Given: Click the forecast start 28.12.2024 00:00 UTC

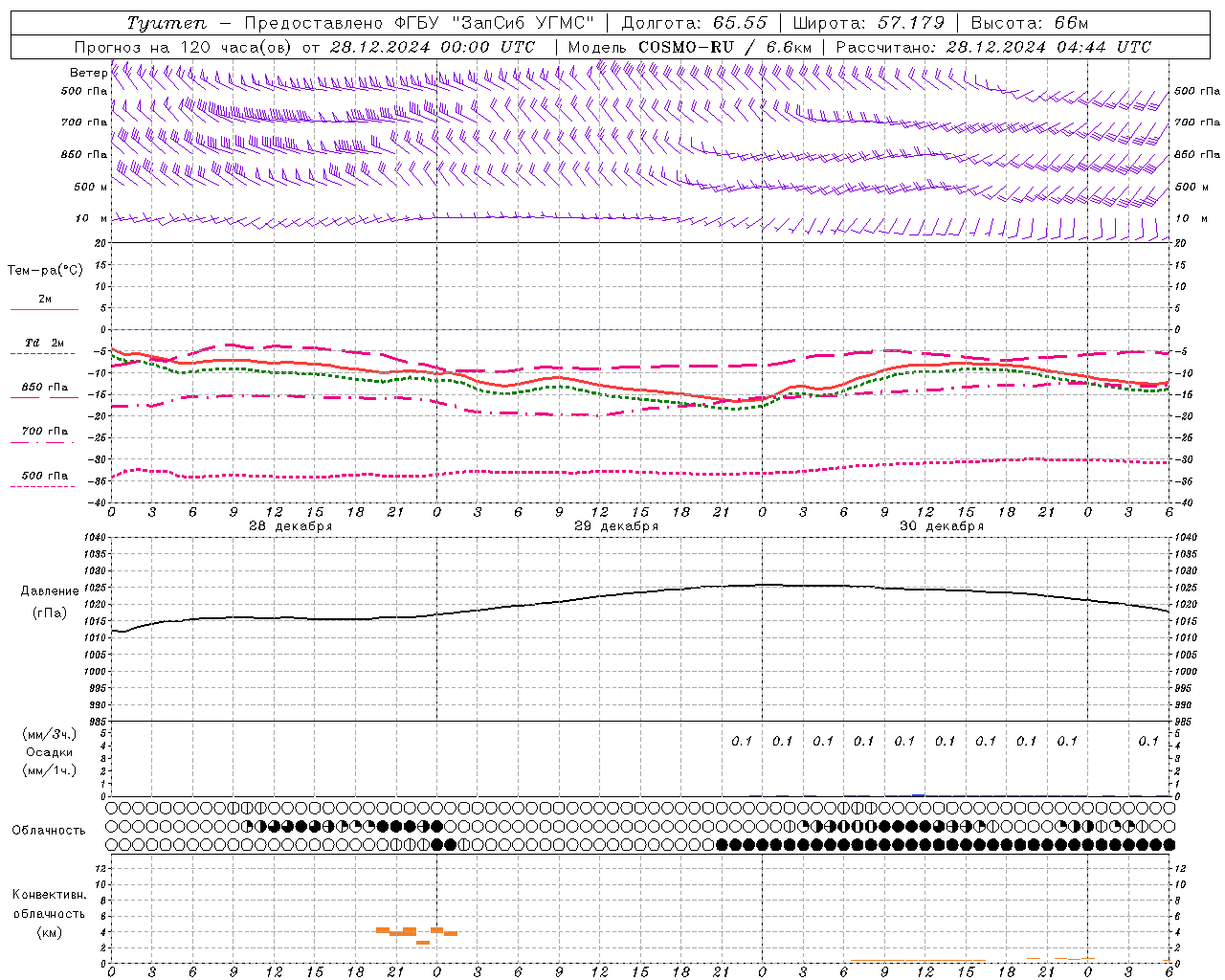Looking at the screenshot, I should [x=433, y=47].
